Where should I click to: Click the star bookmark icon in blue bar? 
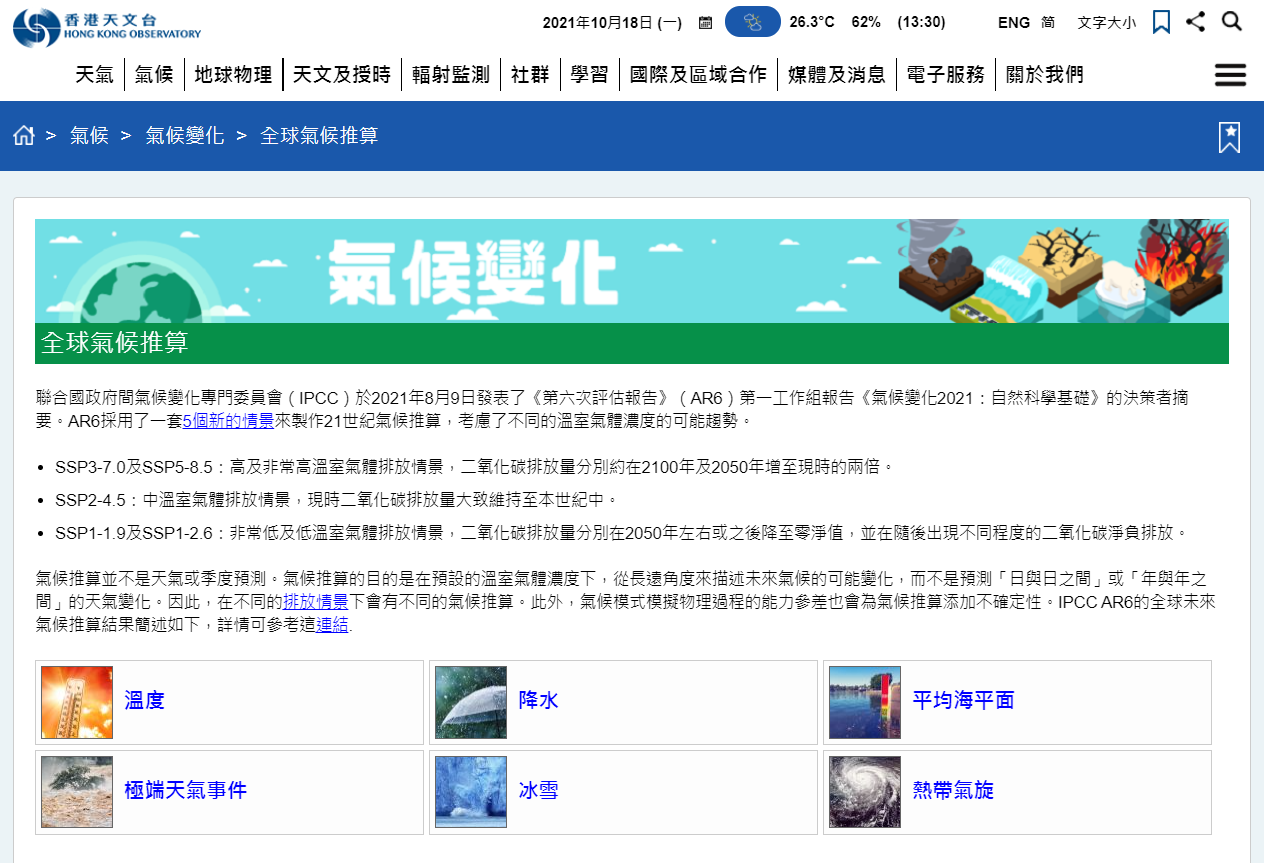(x=1229, y=137)
